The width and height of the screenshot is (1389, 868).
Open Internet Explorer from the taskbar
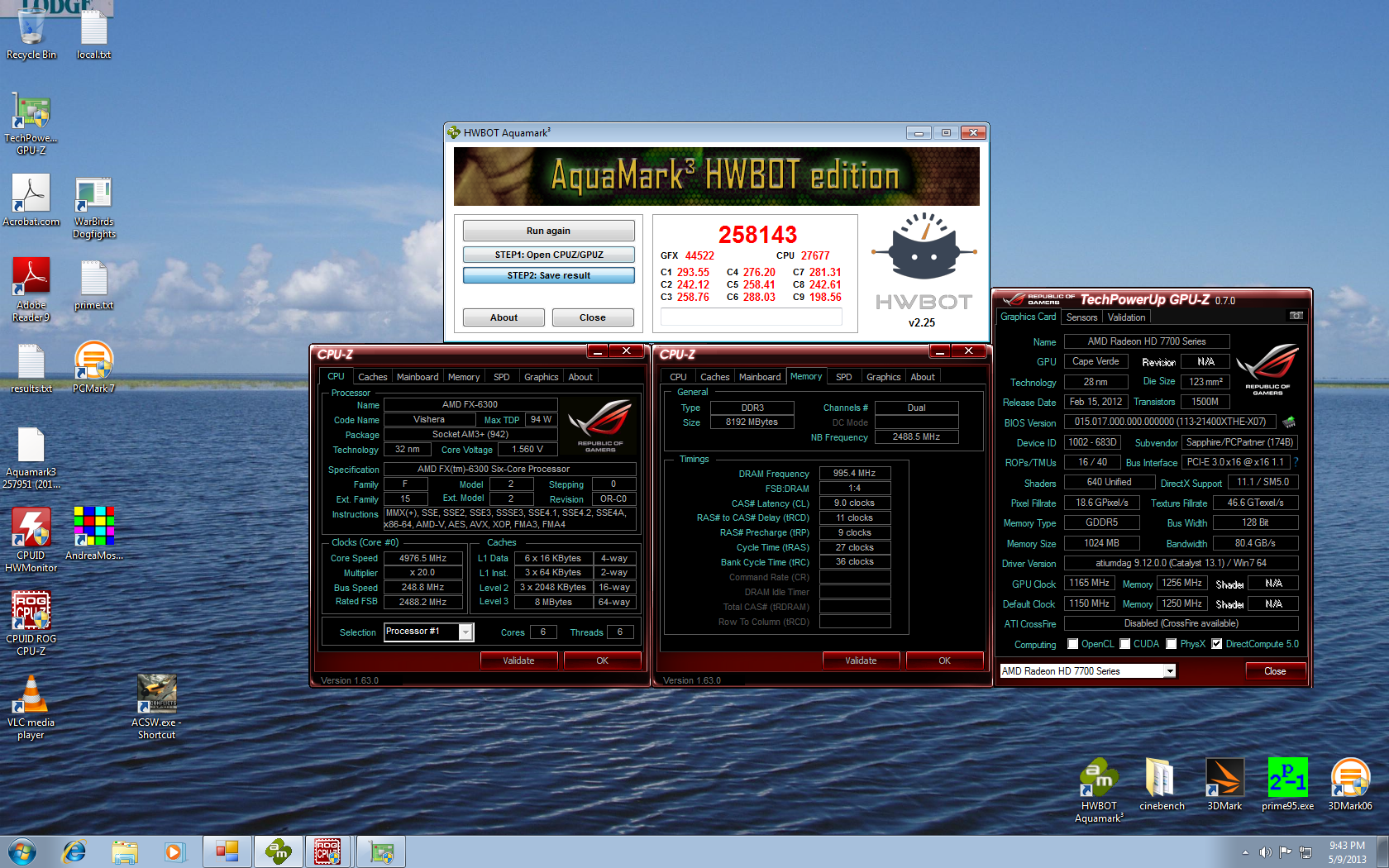(x=74, y=851)
